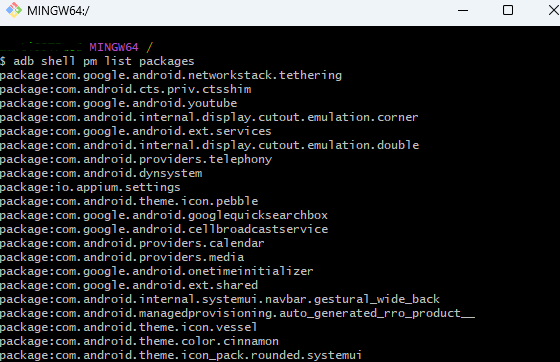
Task: Click the MINGW64:/ window title text
Action: click(x=58, y=11)
